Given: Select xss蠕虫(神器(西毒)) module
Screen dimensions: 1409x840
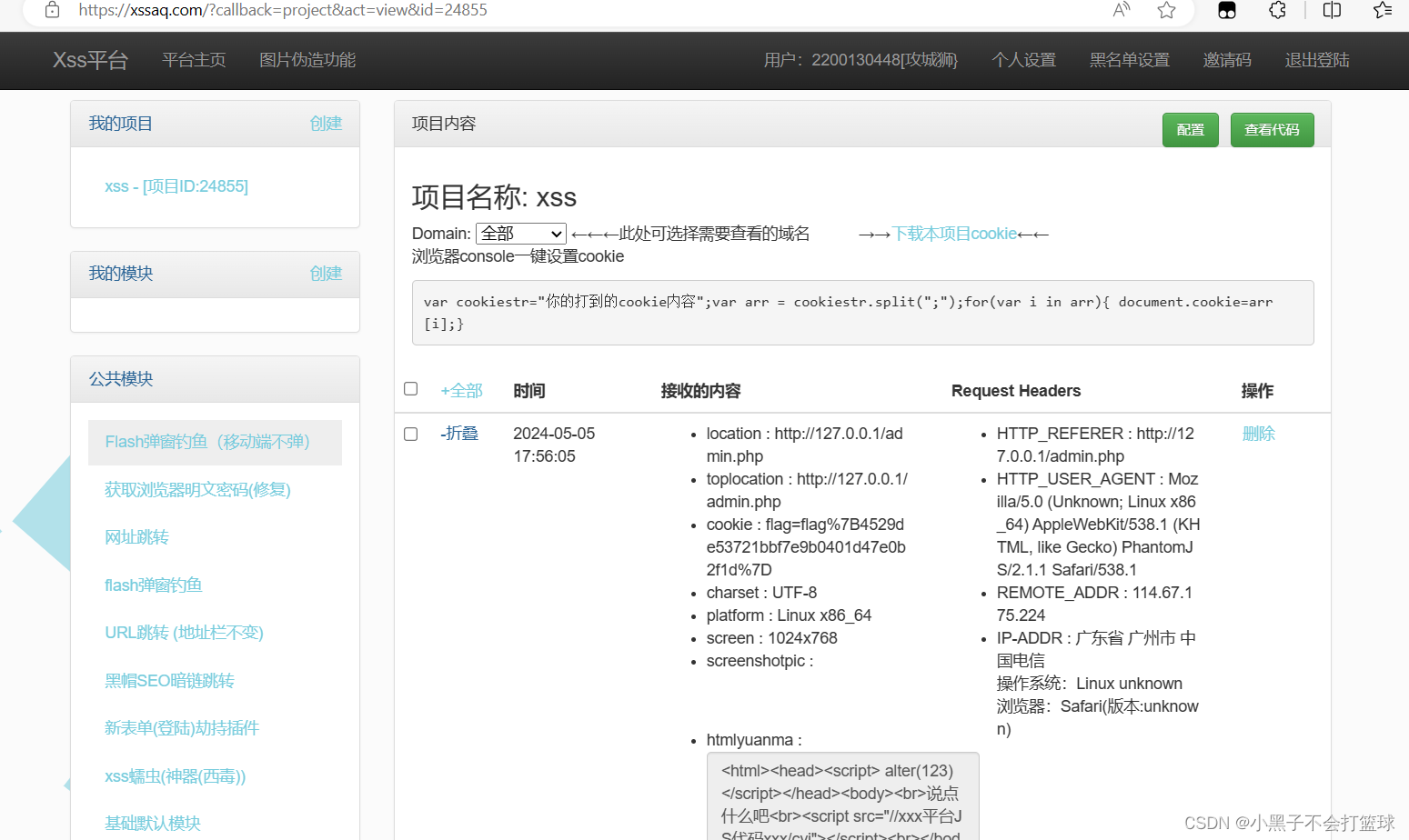Looking at the screenshot, I should pos(176,776).
